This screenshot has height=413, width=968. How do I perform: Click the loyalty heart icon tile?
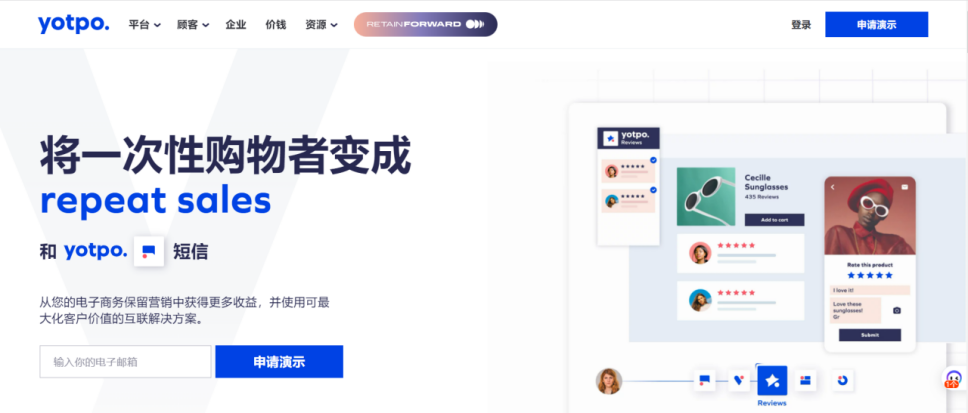click(738, 381)
